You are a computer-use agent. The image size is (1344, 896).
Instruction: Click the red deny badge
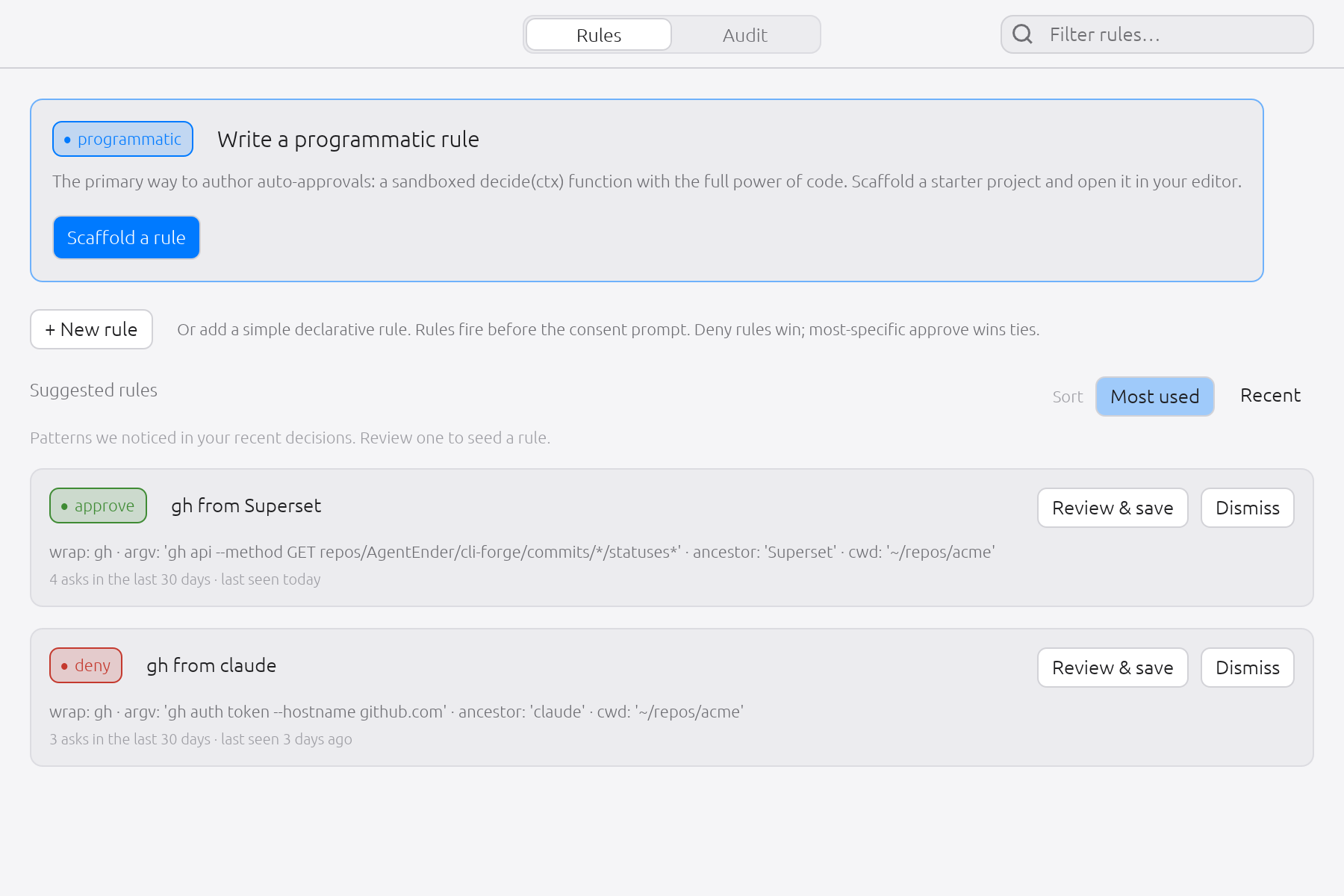(86, 665)
